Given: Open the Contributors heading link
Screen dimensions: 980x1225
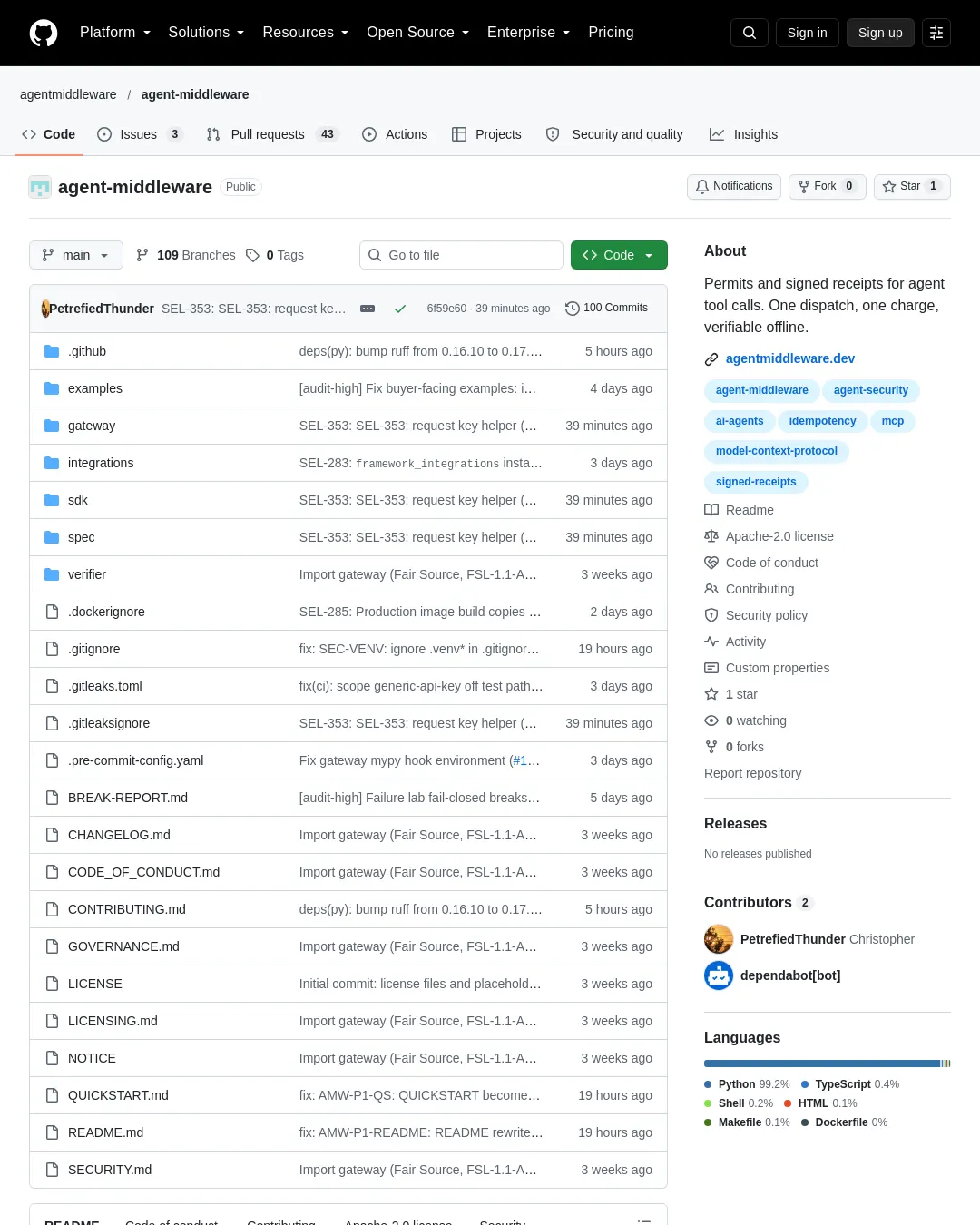Looking at the screenshot, I should (x=759, y=902).
